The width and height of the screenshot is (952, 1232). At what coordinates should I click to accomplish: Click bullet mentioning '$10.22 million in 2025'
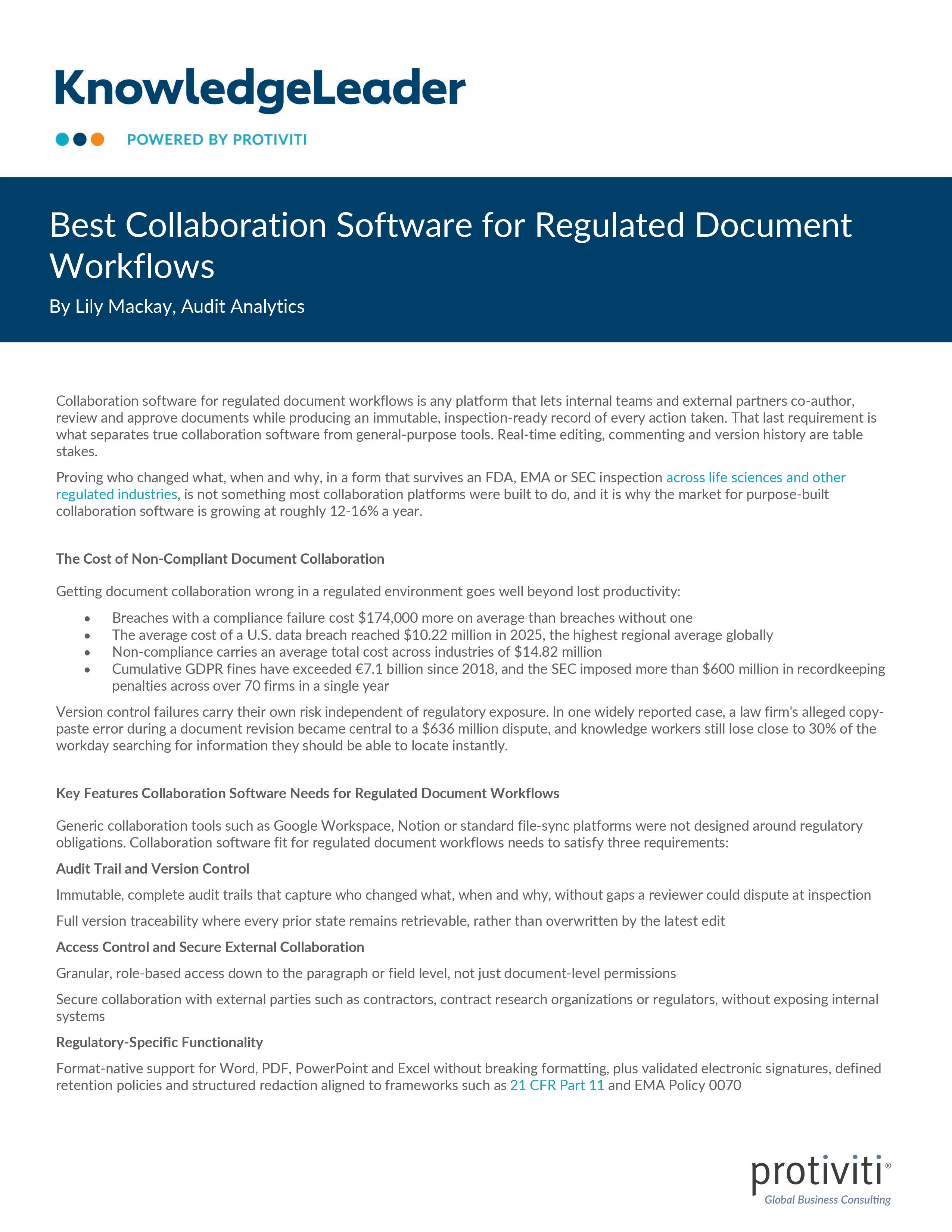pos(442,635)
